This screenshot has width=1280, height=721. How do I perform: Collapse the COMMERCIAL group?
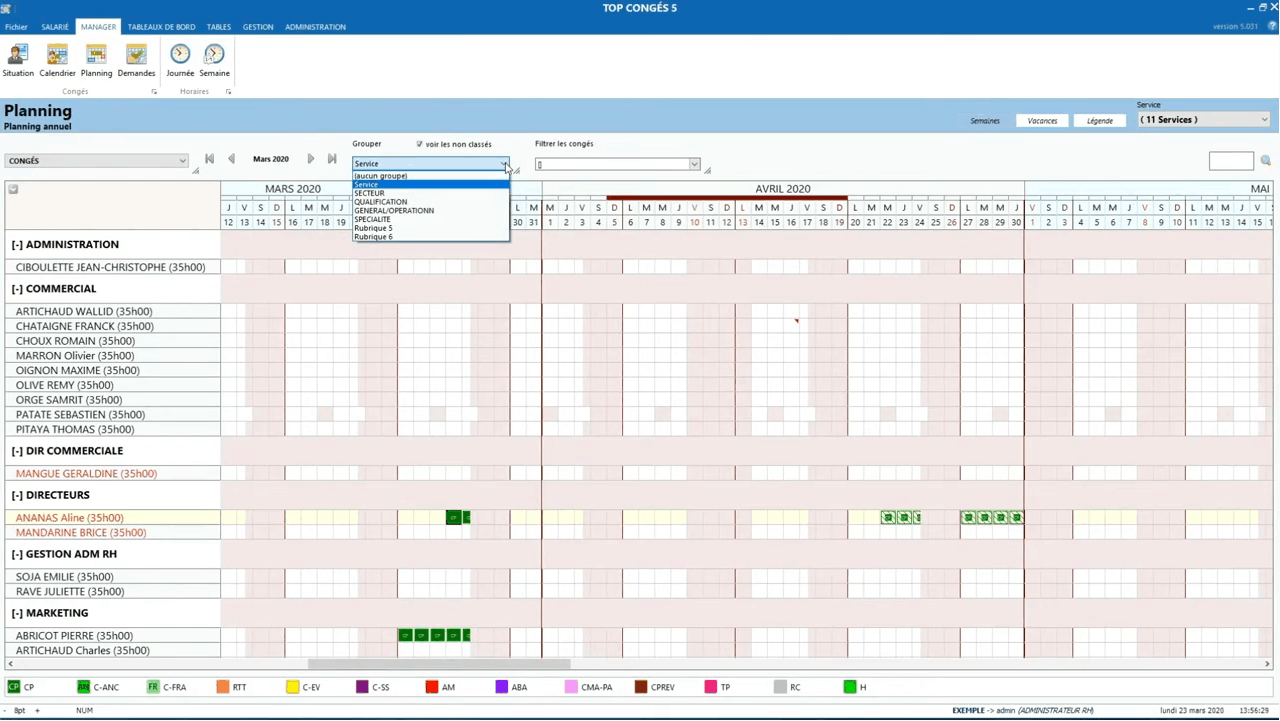(17, 289)
